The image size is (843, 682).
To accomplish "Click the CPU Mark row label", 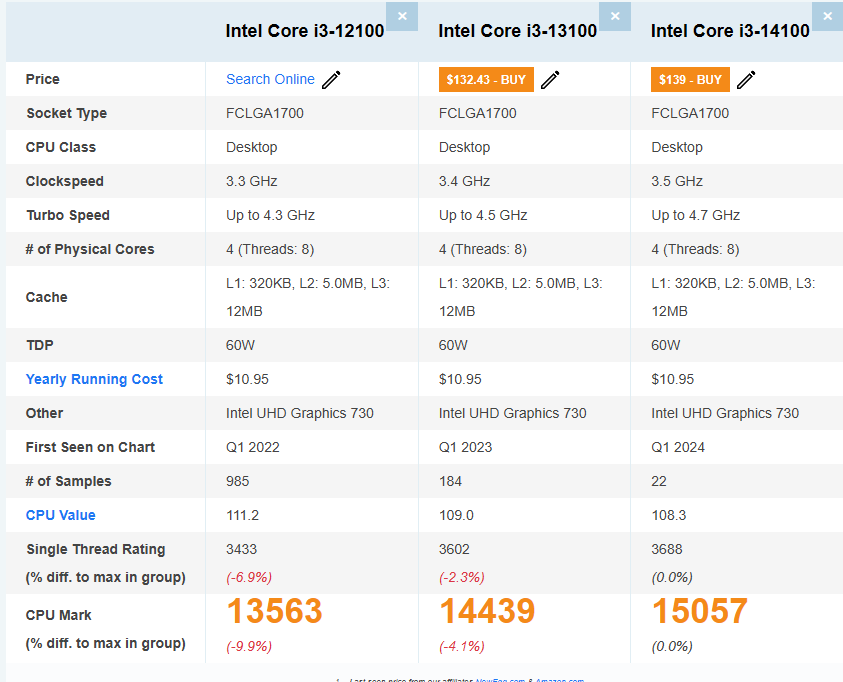I will point(59,615).
